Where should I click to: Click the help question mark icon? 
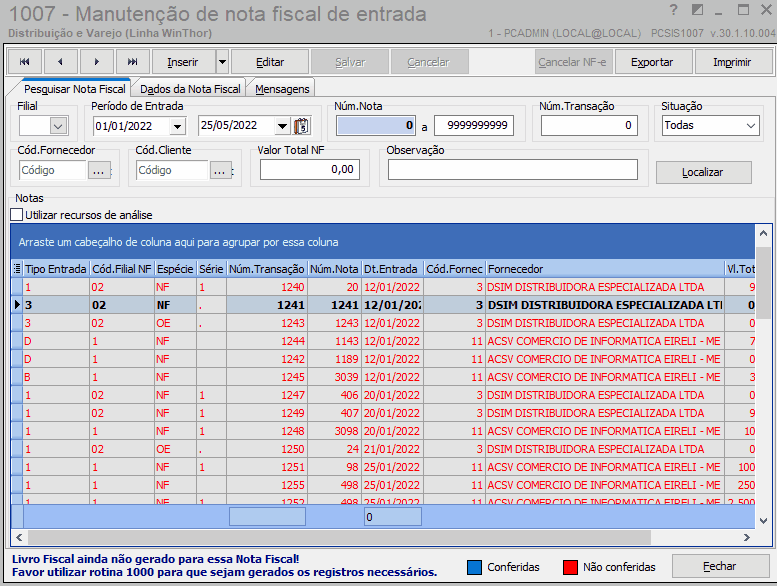click(x=673, y=10)
